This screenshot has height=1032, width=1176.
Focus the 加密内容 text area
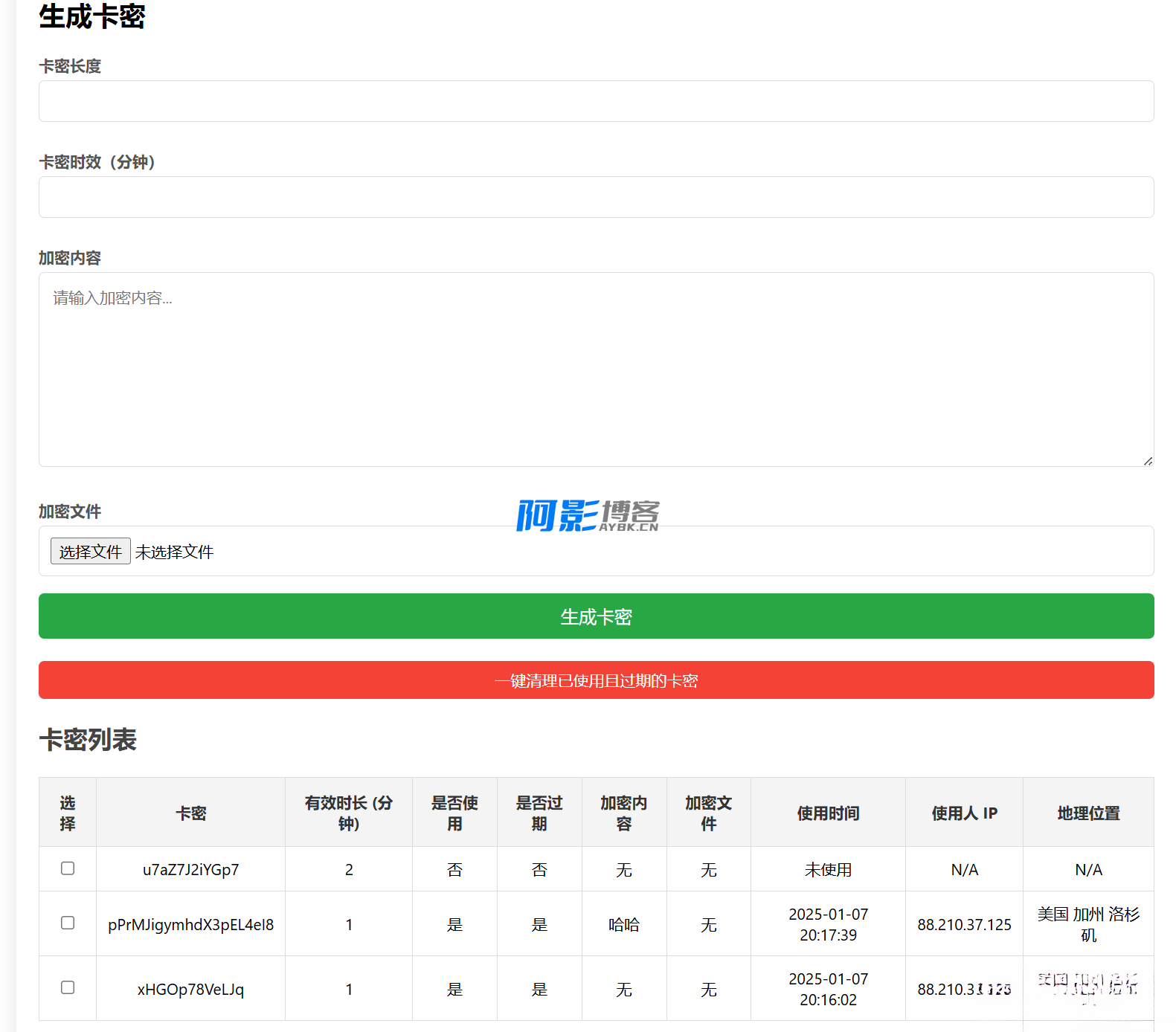(596, 369)
